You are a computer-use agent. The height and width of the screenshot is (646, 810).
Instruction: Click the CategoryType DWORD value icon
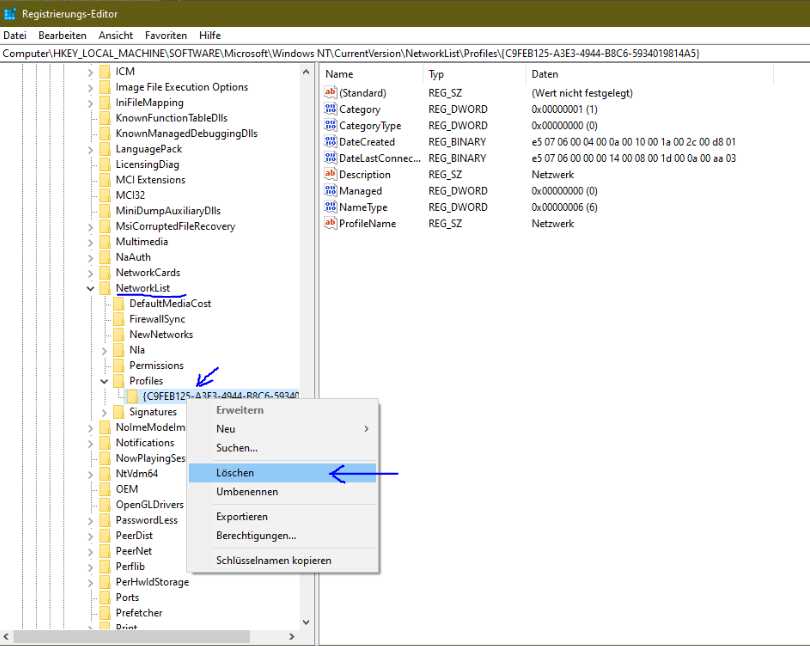click(331, 125)
